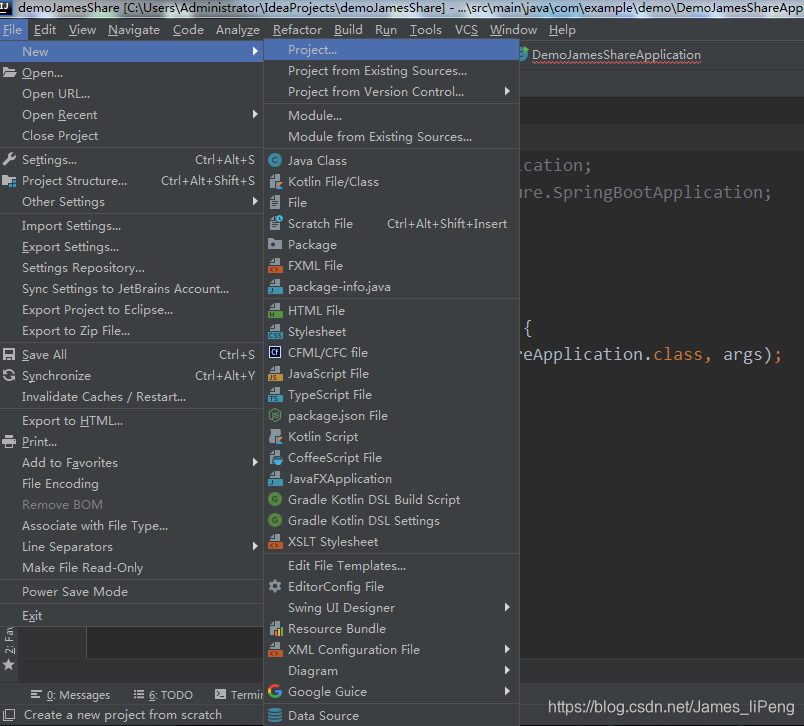This screenshot has height=726, width=804.
Task: Click the Google Guice icon
Action: pyautogui.click(x=275, y=692)
